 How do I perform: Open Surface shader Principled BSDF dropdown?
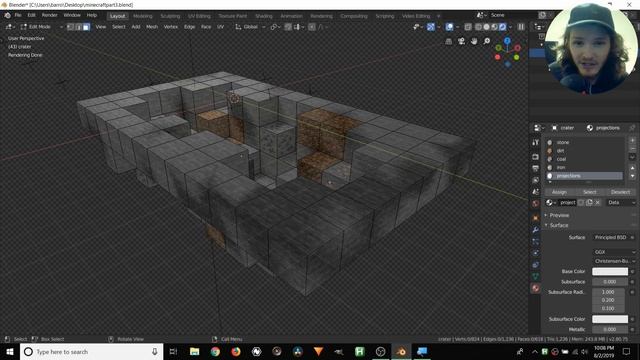[611, 237]
